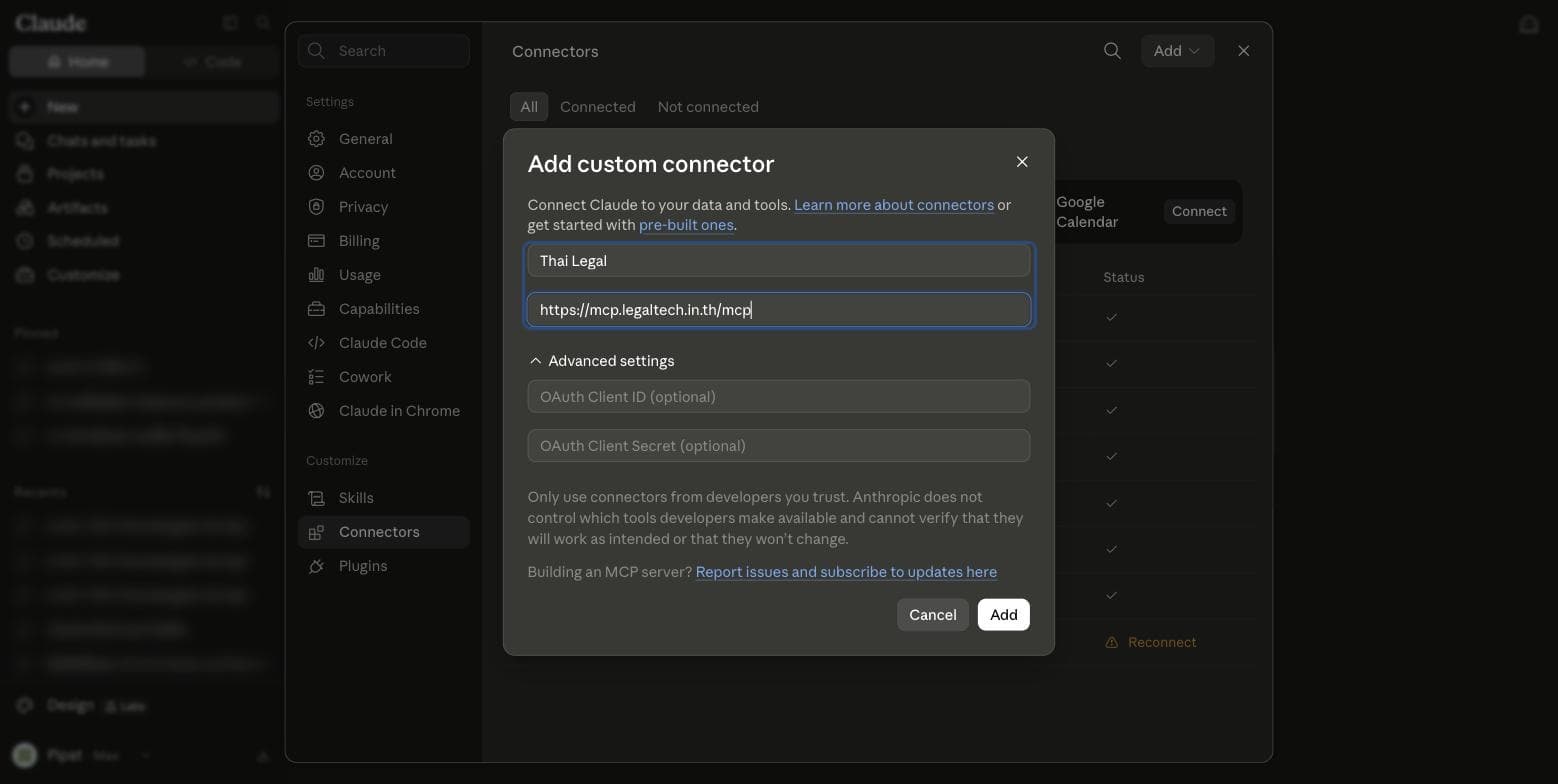Open Billing settings
The width and height of the screenshot is (1558, 784).
[x=384, y=241]
